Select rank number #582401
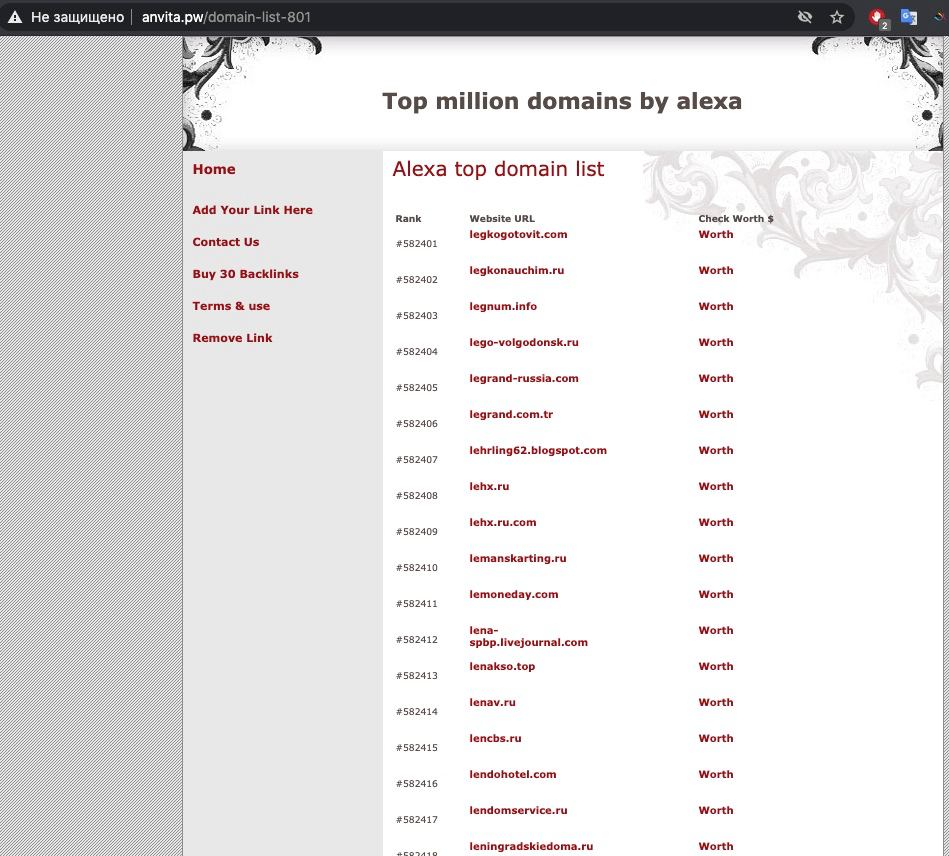Screen dimensions: 949x856 (x=416, y=244)
